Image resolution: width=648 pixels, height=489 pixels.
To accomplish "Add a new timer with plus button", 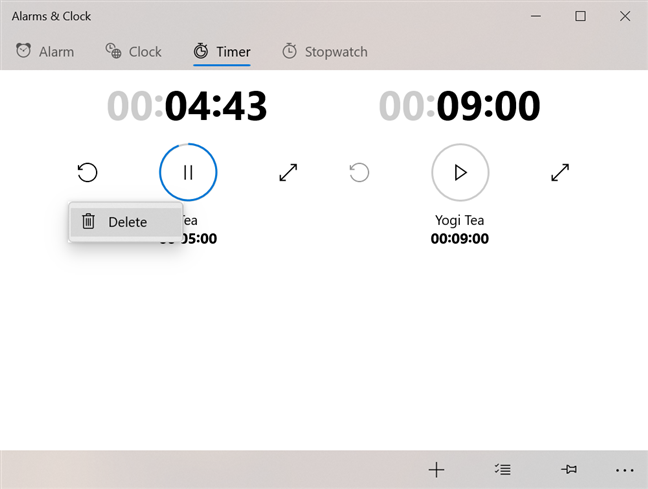I will coord(436,470).
